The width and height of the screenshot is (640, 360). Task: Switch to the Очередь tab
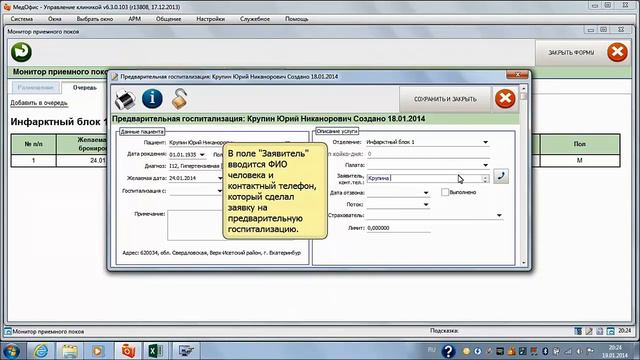(84, 87)
